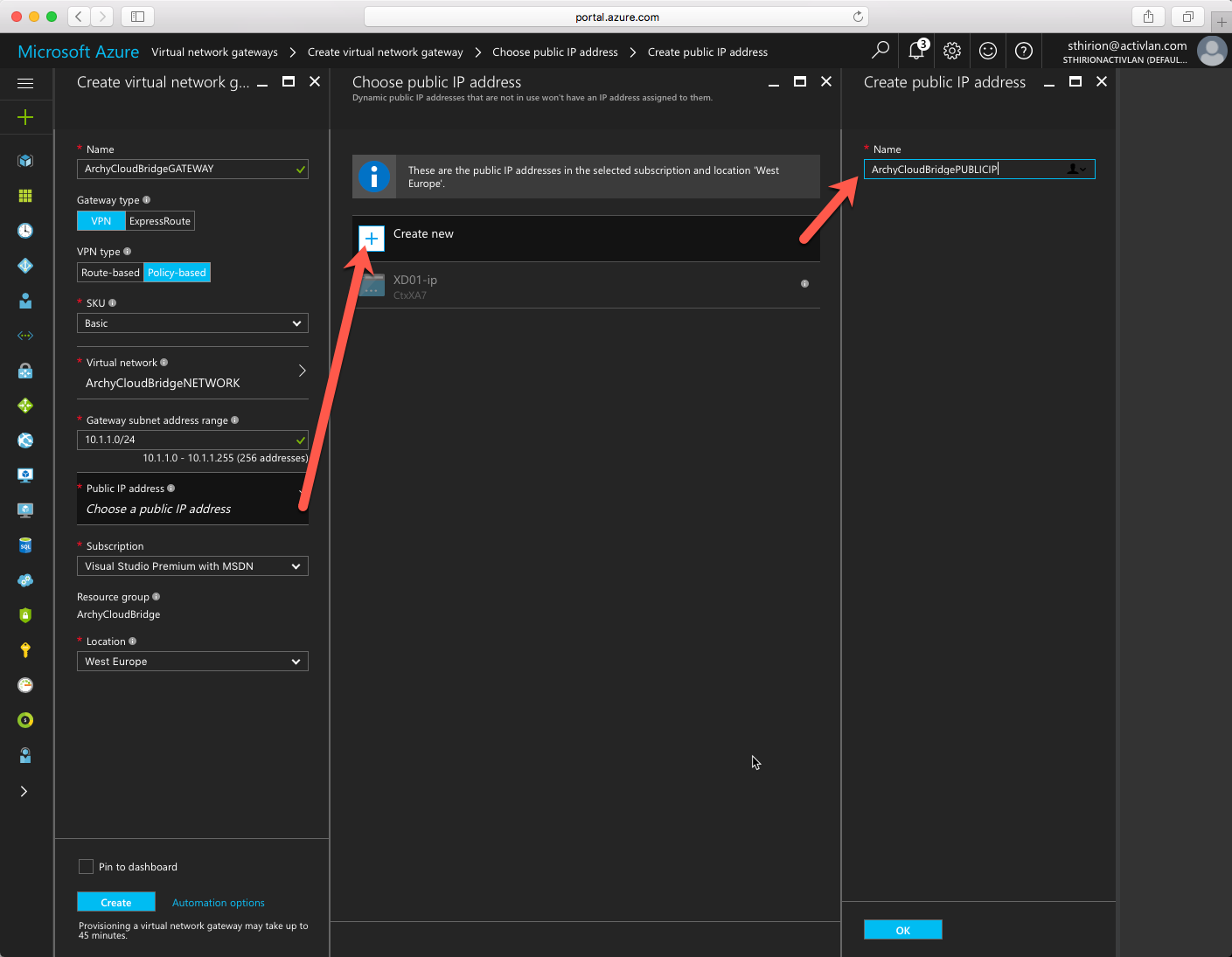The width and height of the screenshot is (1232, 957).
Task: Open notifications bell with badge 3
Action: click(917, 51)
